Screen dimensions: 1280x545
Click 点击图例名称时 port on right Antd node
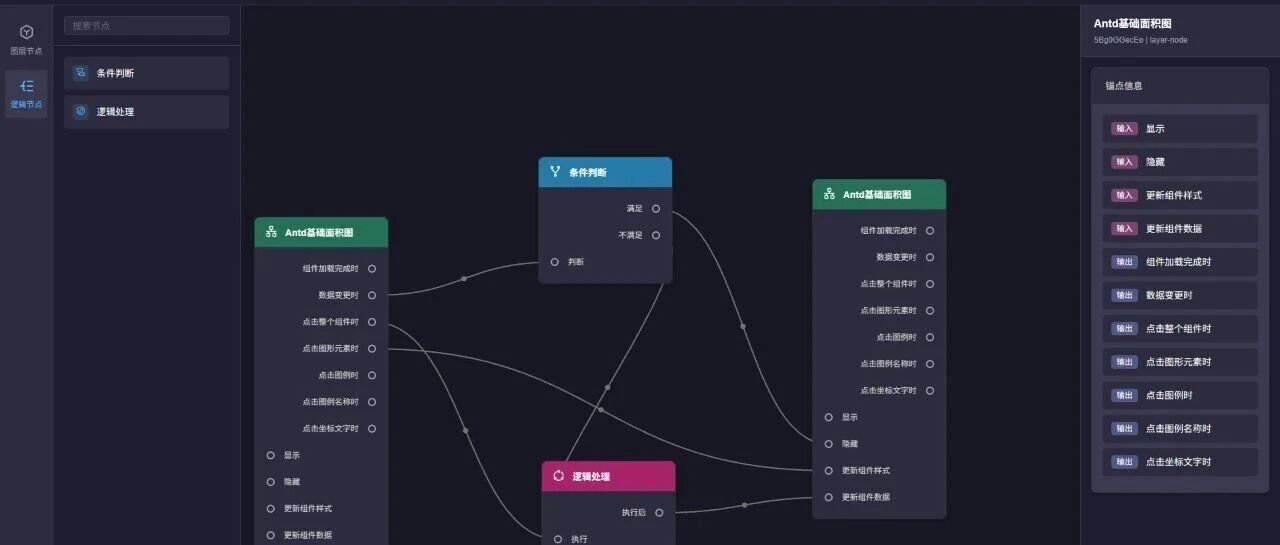(x=930, y=364)
